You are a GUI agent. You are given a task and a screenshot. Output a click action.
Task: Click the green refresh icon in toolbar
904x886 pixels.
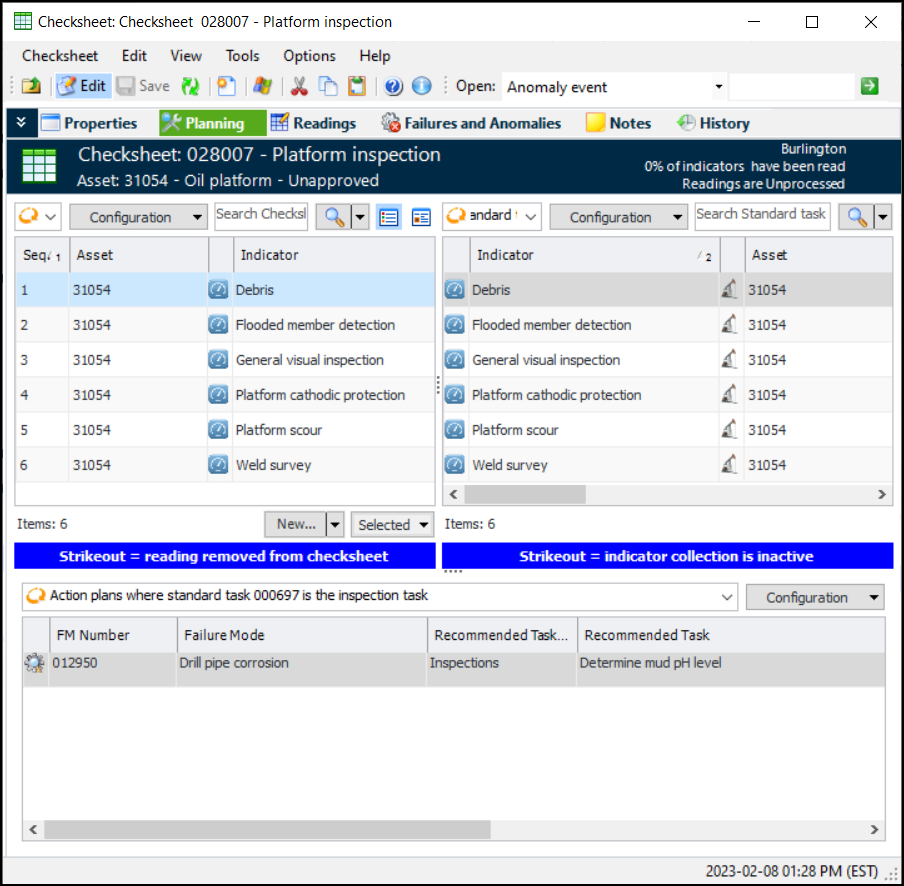pos(190,87)
